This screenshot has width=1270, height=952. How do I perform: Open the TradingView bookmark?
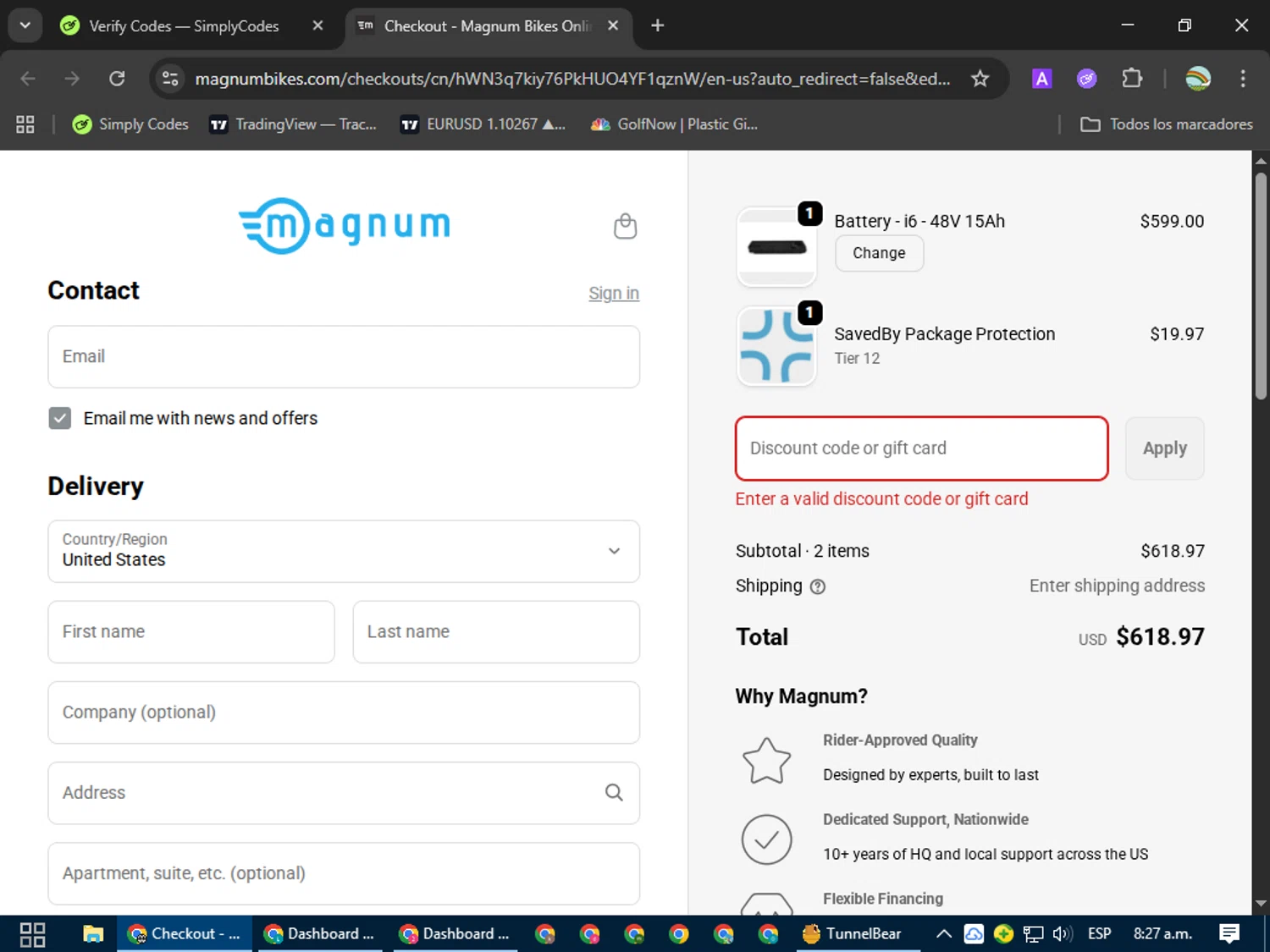[x=293, y=124]
